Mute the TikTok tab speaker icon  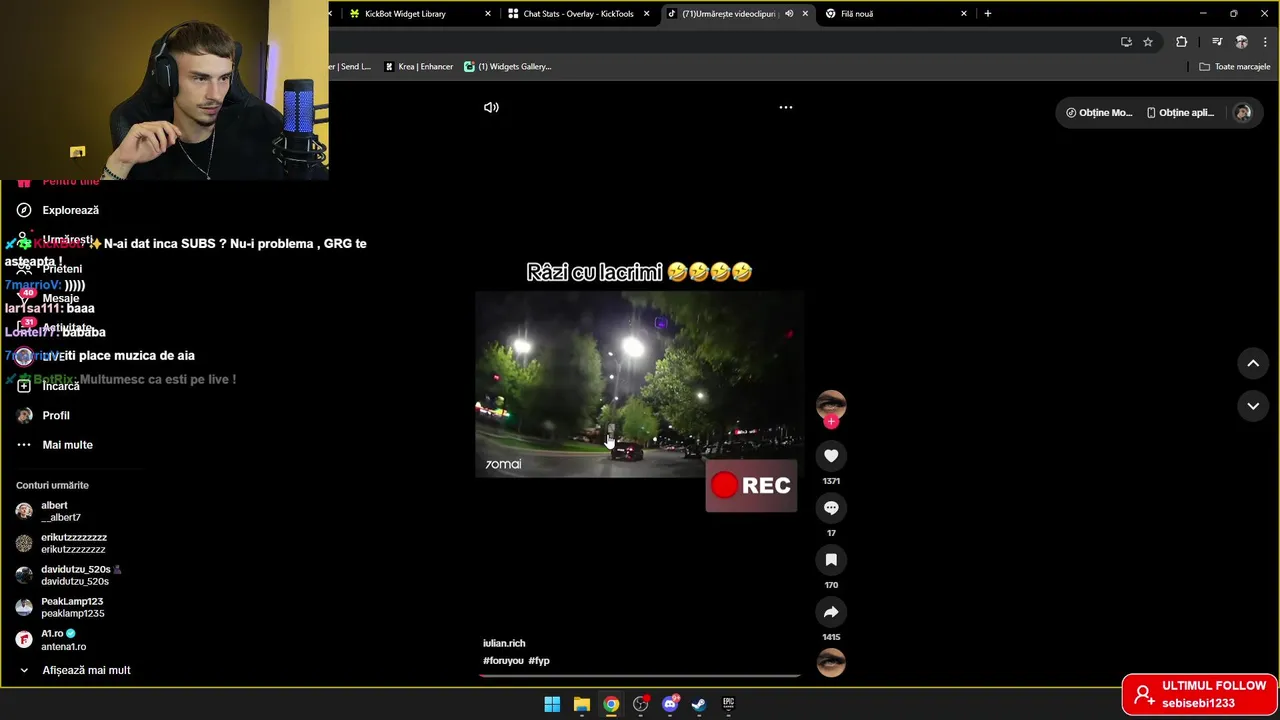(x=789, y=14)
